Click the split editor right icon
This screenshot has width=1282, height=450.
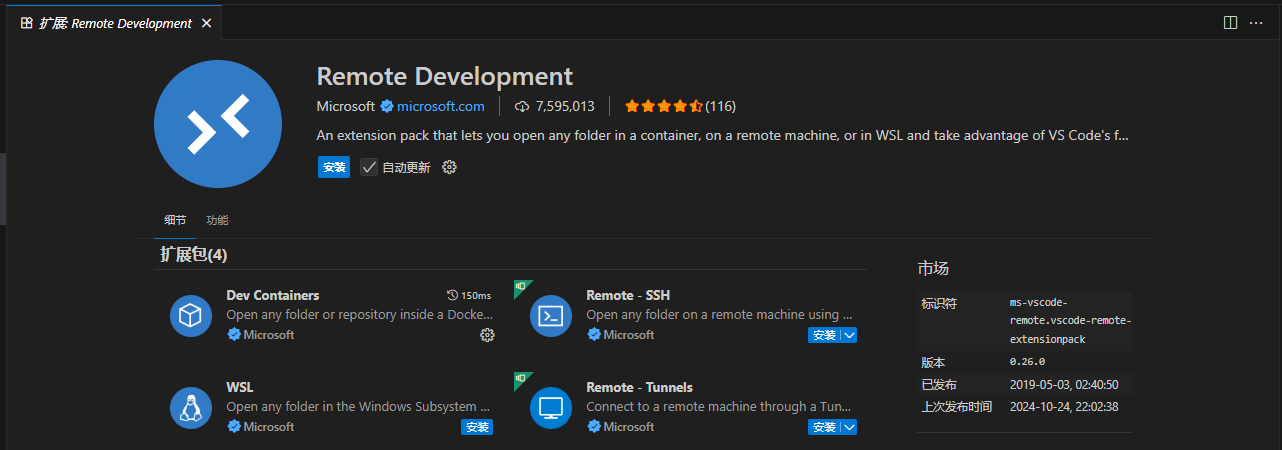tap(1230, 22)
